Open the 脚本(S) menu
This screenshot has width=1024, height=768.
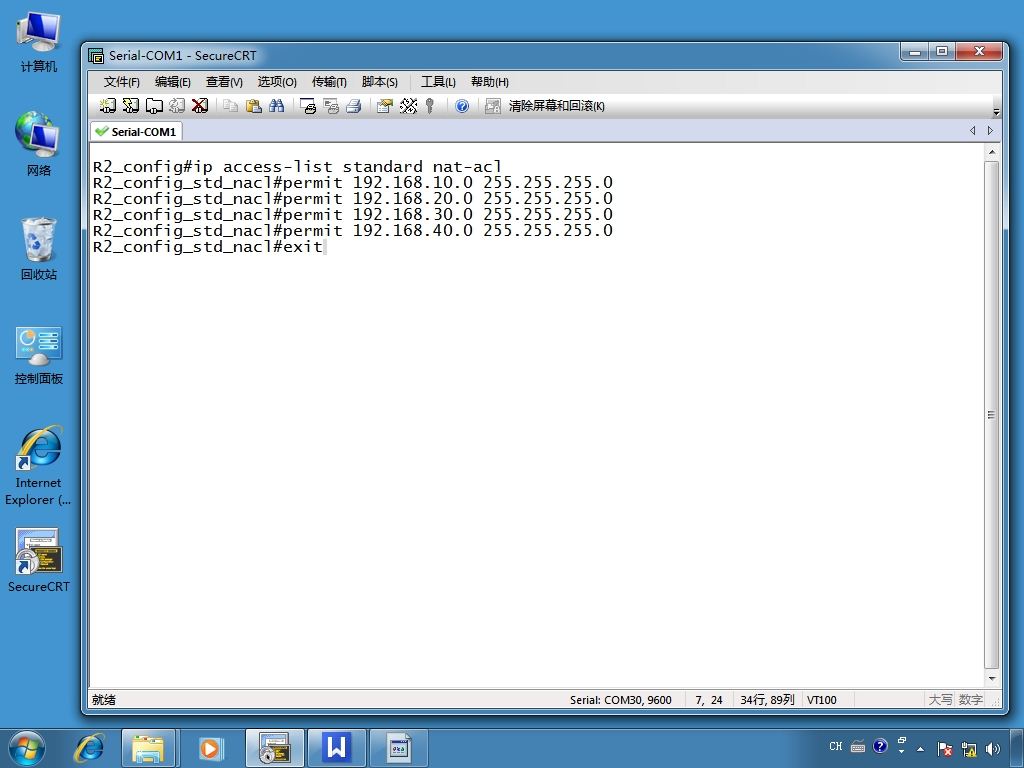379,82
